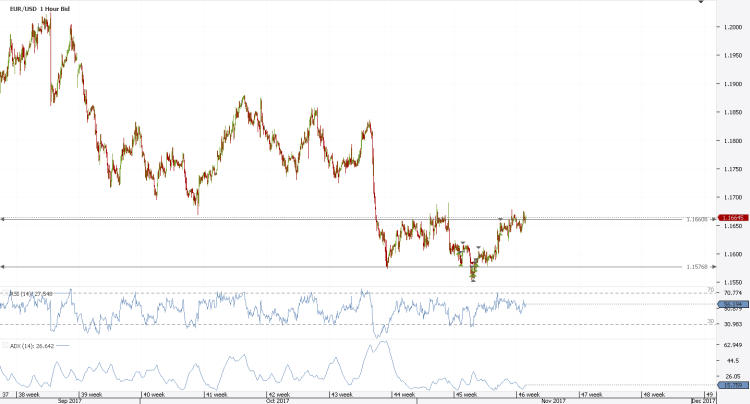The height and width of the screenshot is (404, 750).
Task: Click the 1.1600 price axis label
Action: (732, 254)
